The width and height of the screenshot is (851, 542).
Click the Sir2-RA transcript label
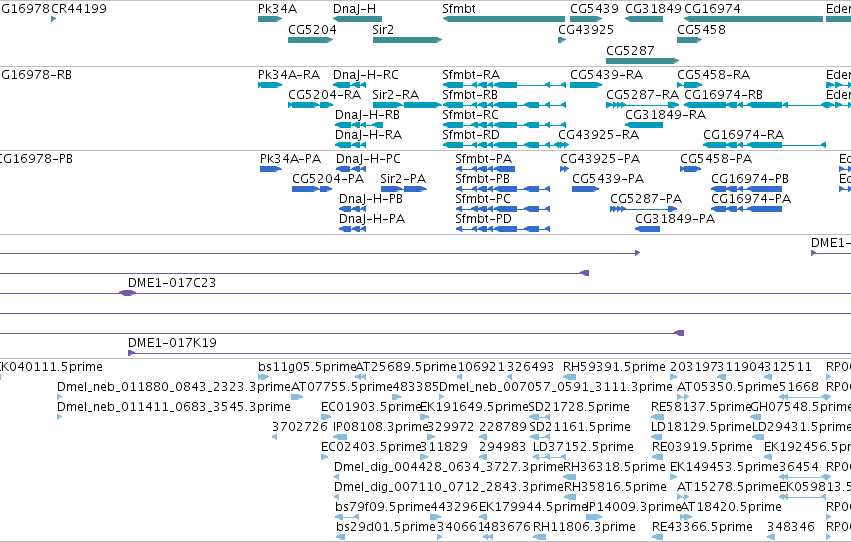pyautogui.click(x=396, y=94)
